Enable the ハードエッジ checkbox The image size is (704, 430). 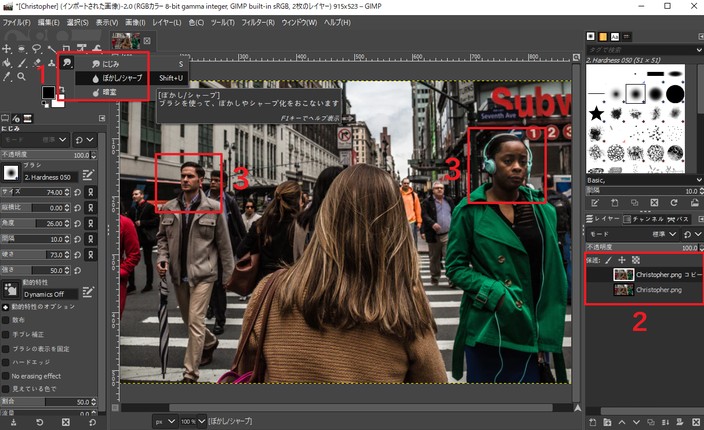point(6,362)
